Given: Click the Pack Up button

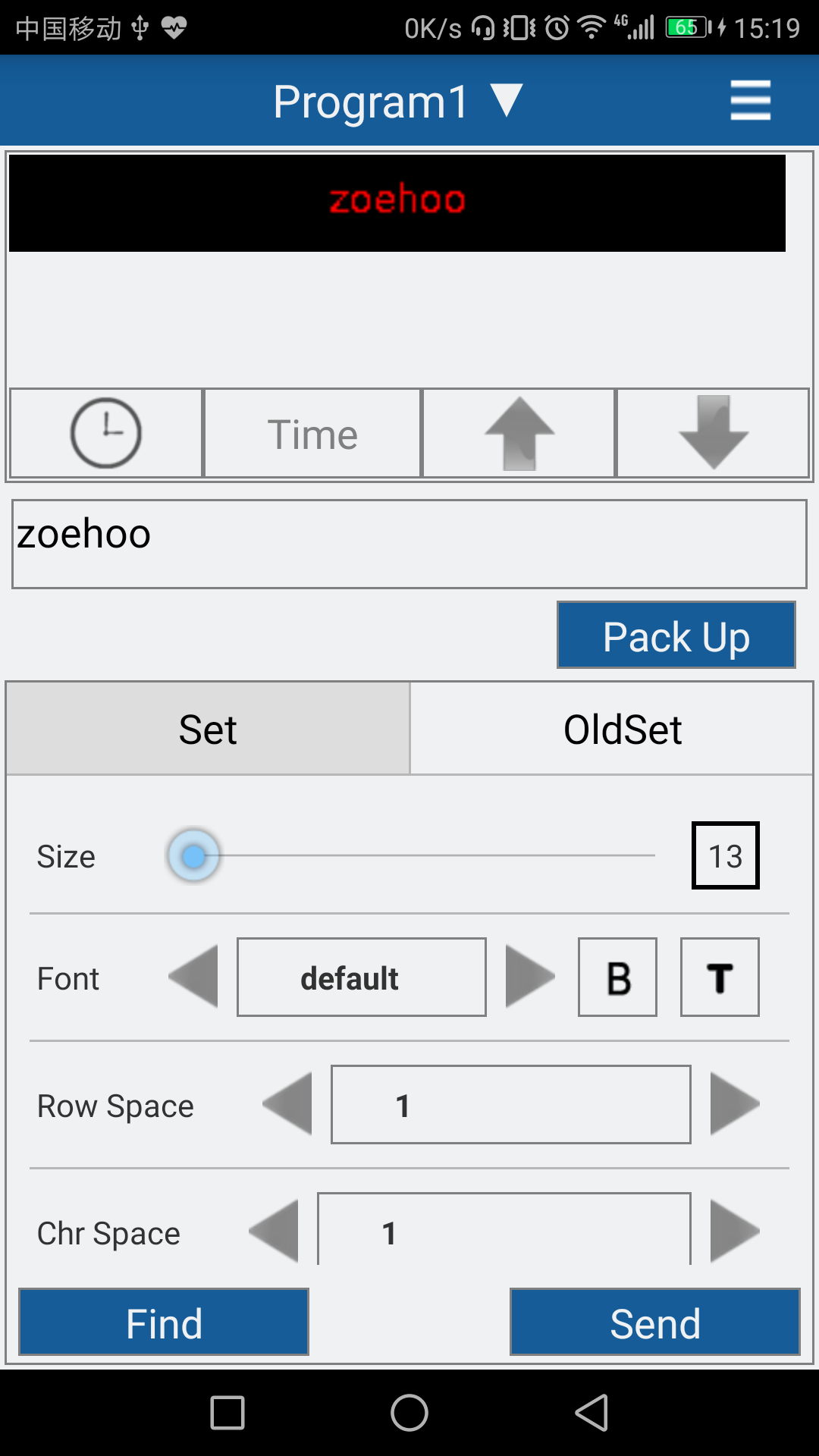Looking at the screenshot, I should [x=676, y=635].
